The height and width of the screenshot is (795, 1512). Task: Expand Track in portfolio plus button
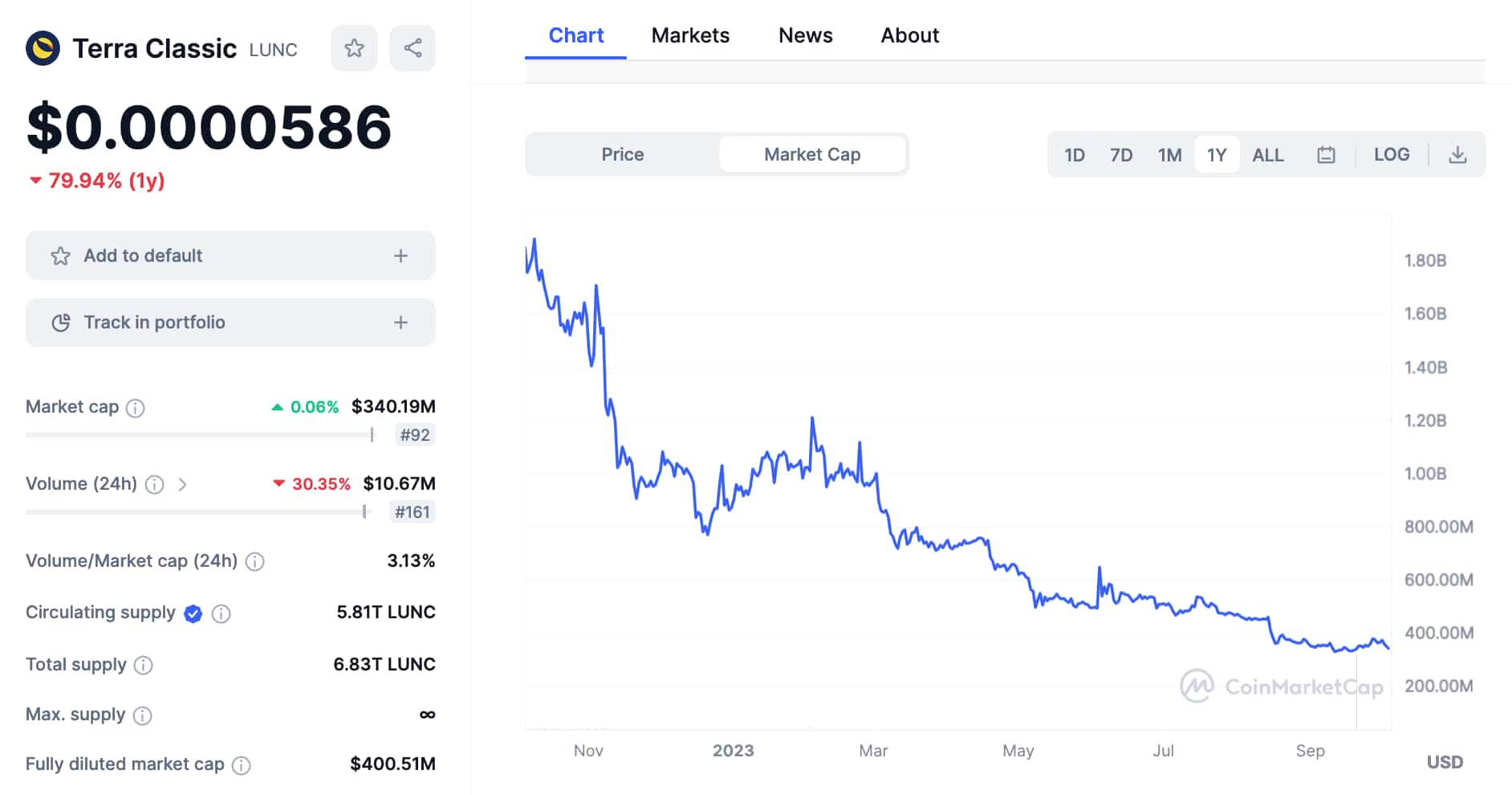click(400, 323)
